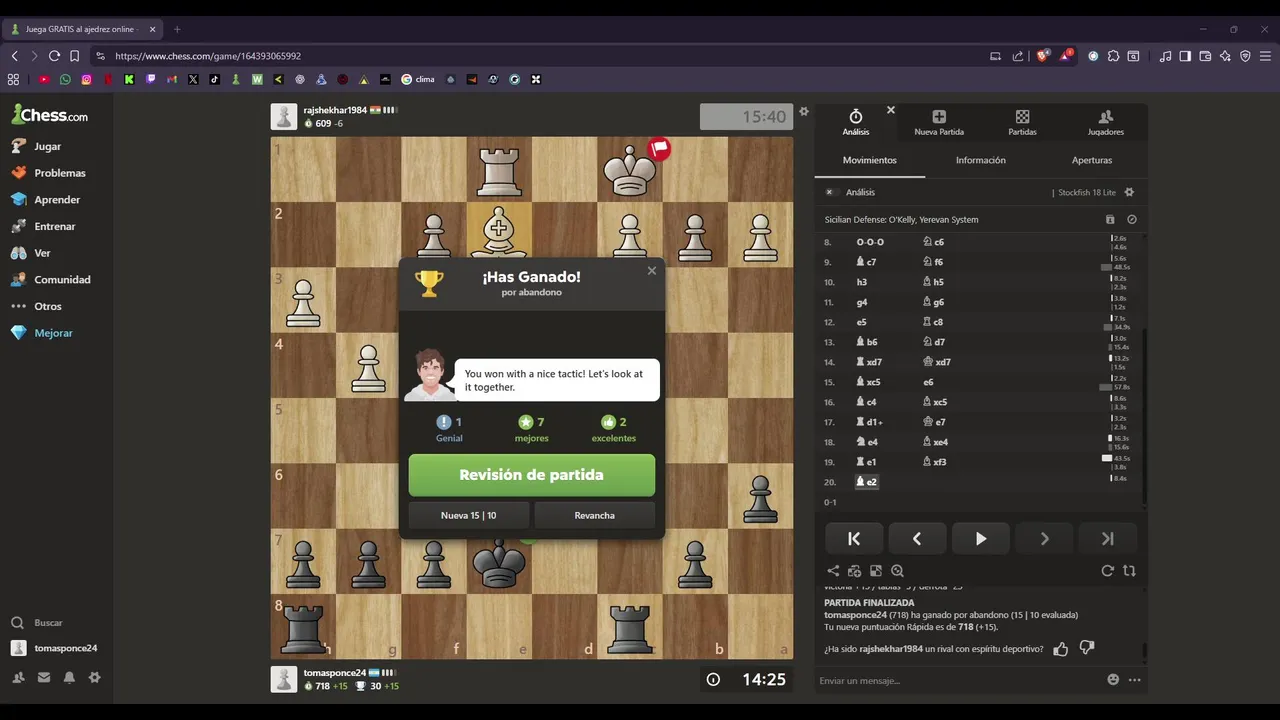Select the Nueva Partida tab
The width and height of the screenshot is (1280, 720).
939,123
